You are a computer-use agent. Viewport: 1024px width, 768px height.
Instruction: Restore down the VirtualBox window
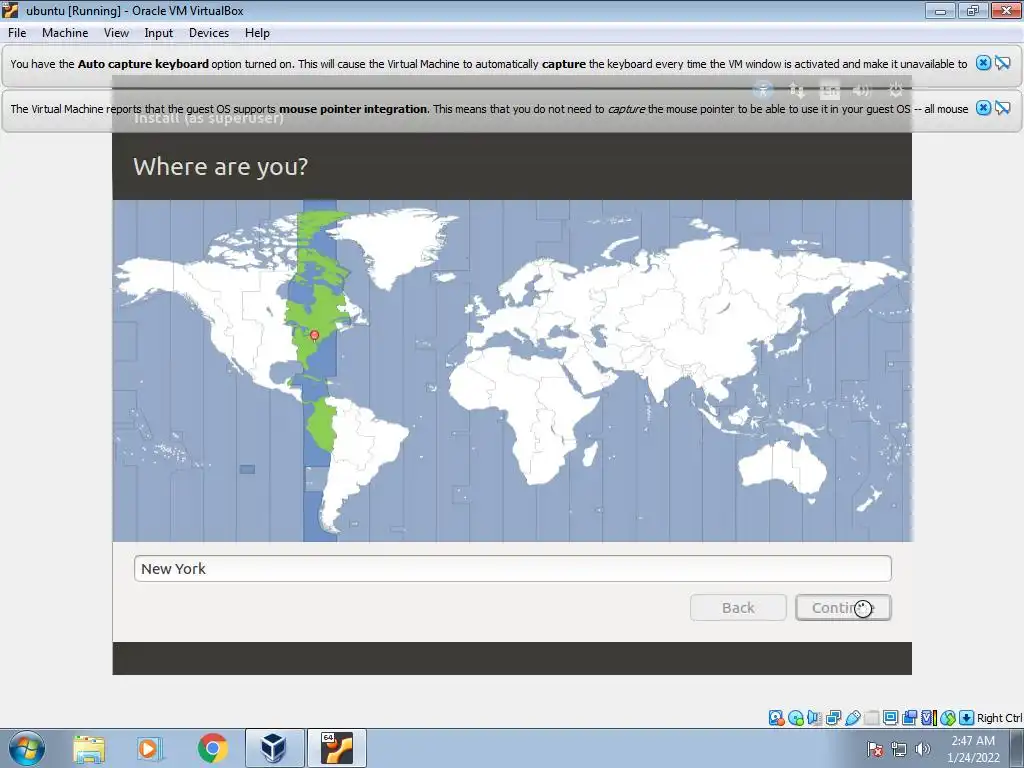[972, 10]
